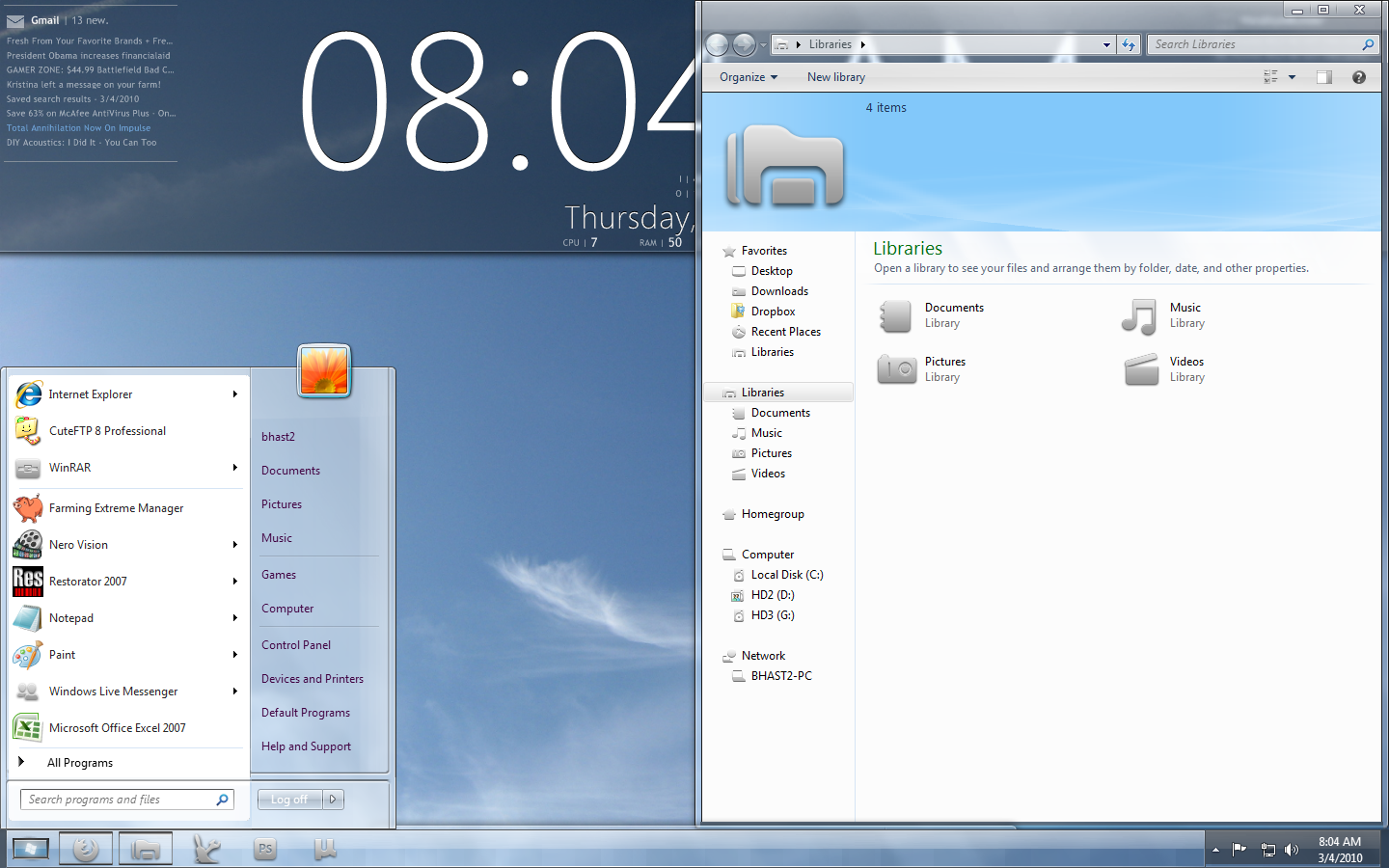
Task: Change the view with the view icon button
Action: click(x=1270, y=77)
